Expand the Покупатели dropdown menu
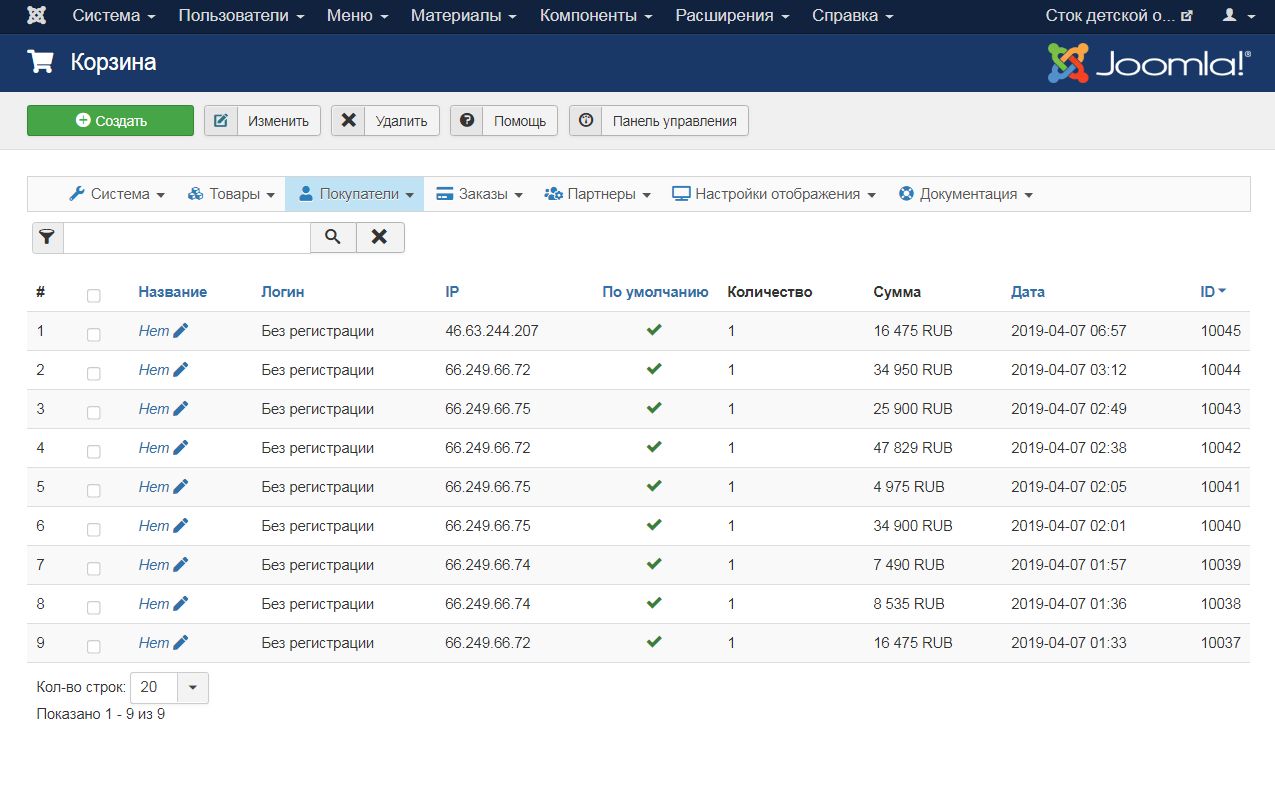Viewport: 1275px width, 803px height. coord(355,194)
